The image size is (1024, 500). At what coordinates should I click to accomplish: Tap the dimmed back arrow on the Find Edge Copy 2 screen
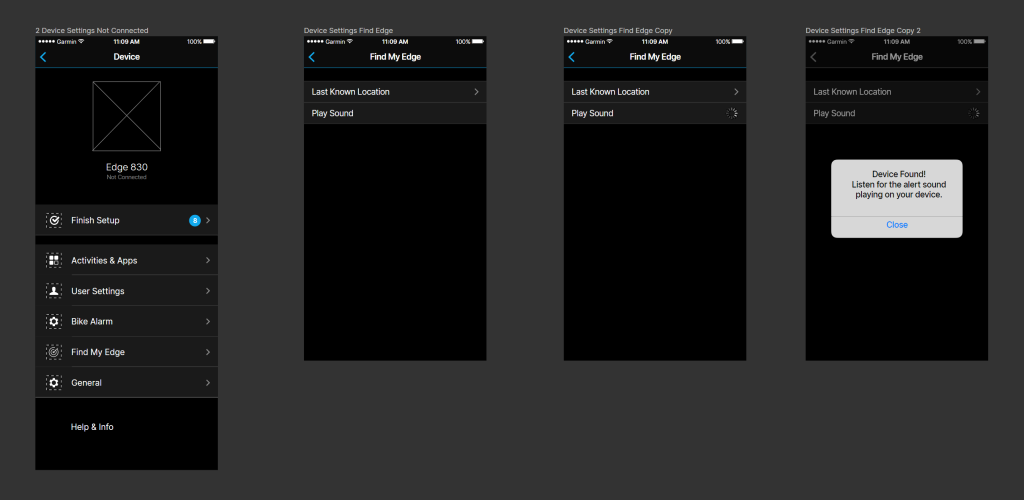813,57
